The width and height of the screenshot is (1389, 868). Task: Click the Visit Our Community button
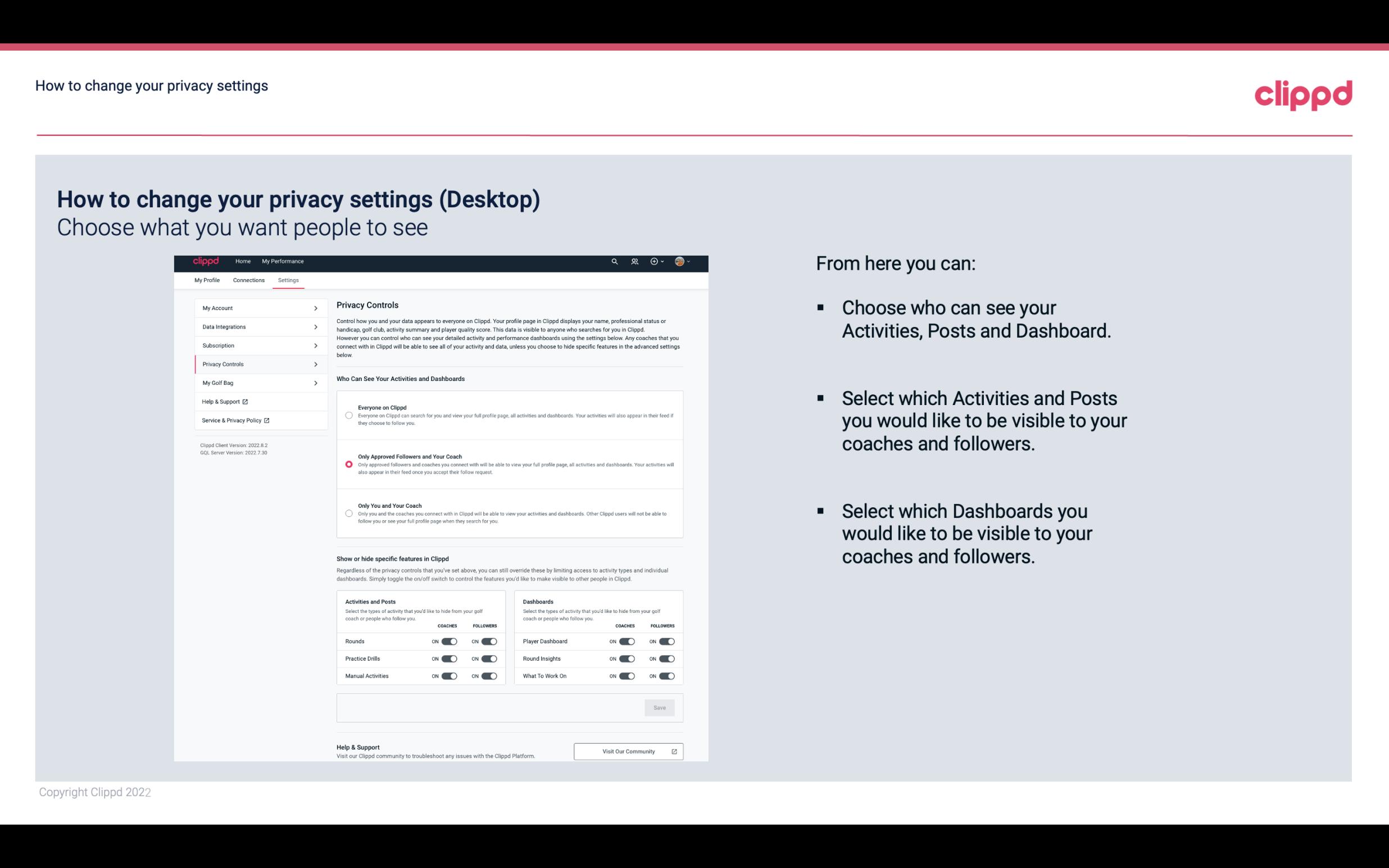click(x=628, y=751)
